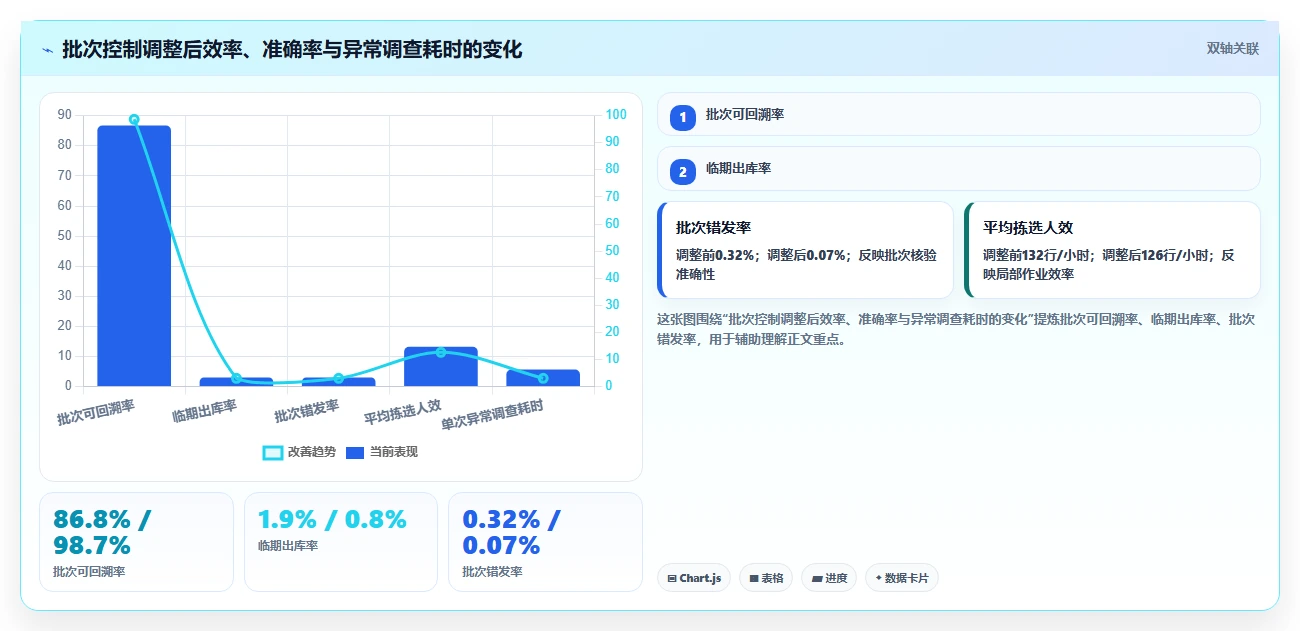Click the lightning icon beside the title

[x=47, y=50]
